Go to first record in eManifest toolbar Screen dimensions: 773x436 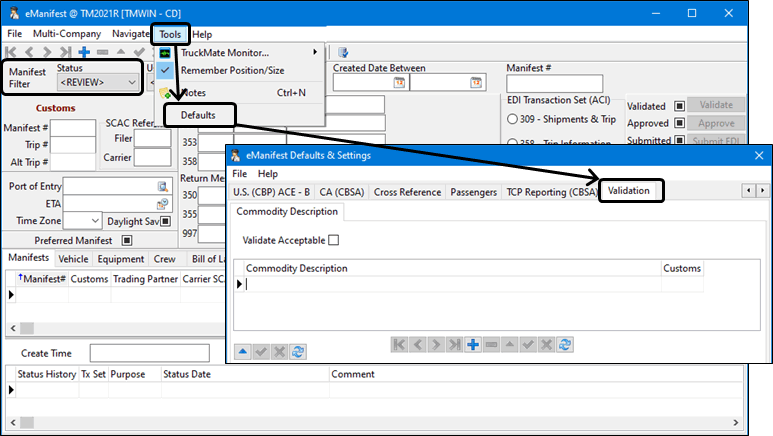click(x=11, y=52)
